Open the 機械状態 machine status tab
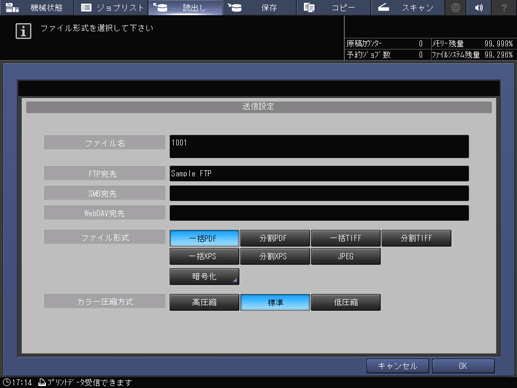517x388 pixels. click(x=36, y=7)
